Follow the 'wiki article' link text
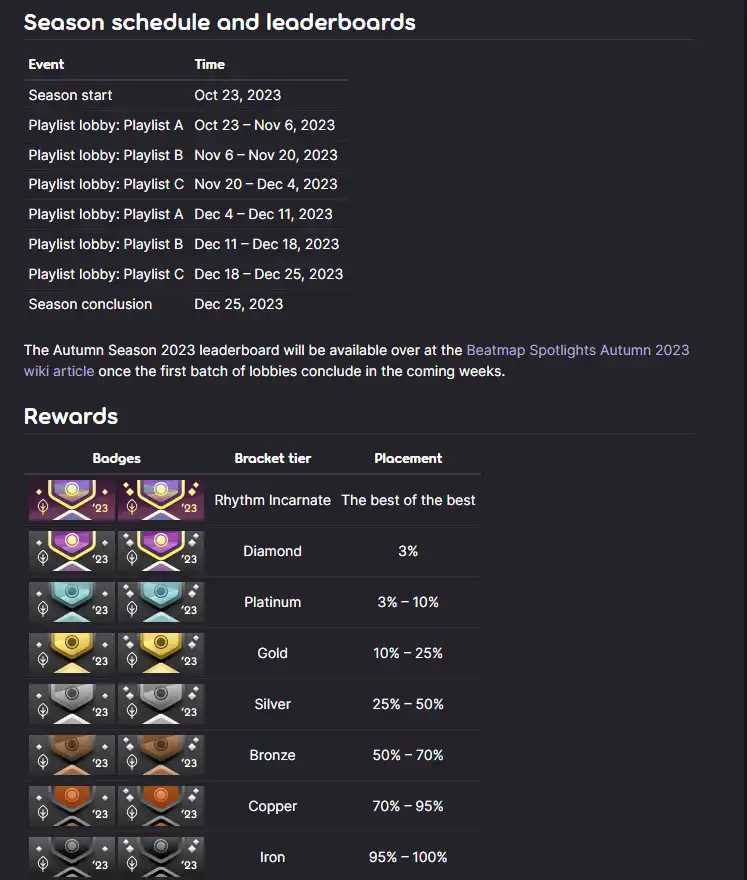747x880 pixels. [x=59, y=371]
